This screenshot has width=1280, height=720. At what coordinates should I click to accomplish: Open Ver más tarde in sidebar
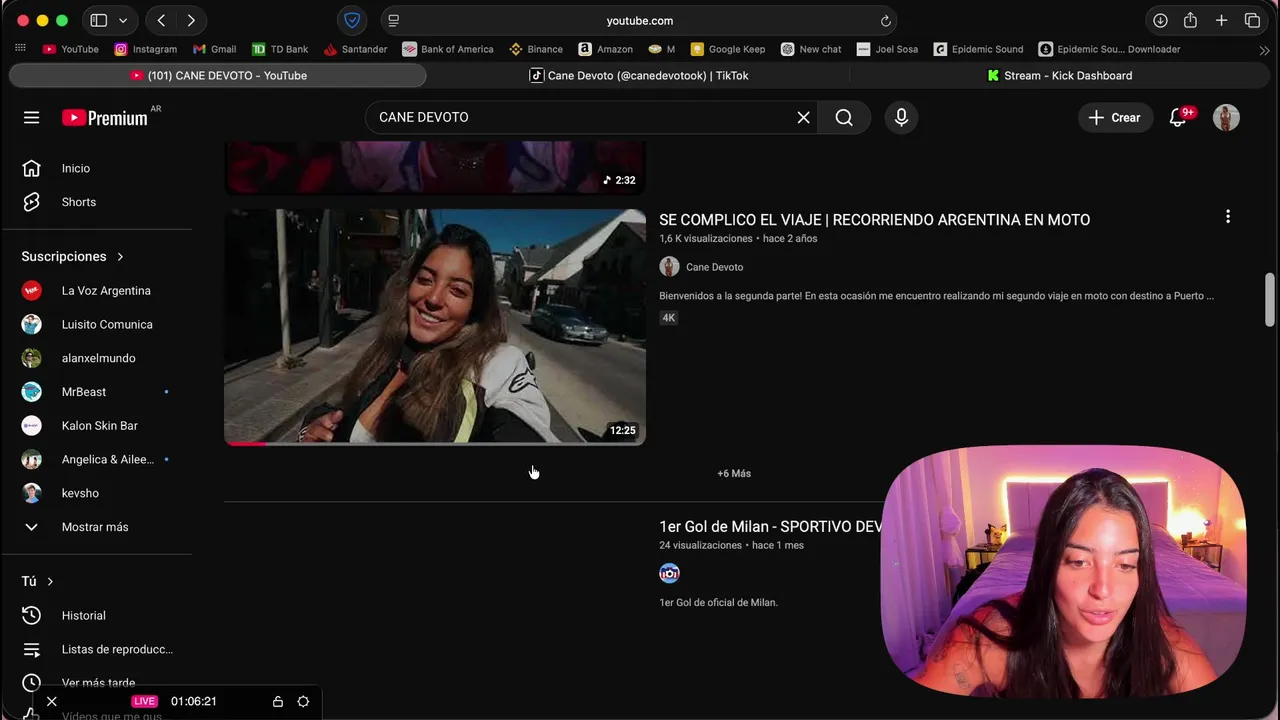(x=97, y=683)
